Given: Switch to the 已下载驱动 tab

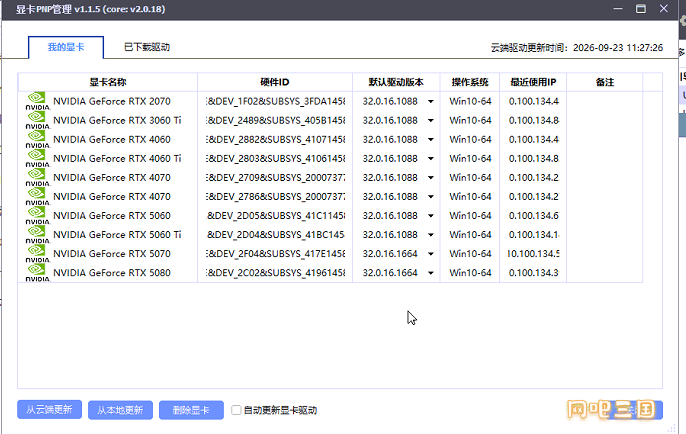Looking at the screenshot, I should pos(147,47).
